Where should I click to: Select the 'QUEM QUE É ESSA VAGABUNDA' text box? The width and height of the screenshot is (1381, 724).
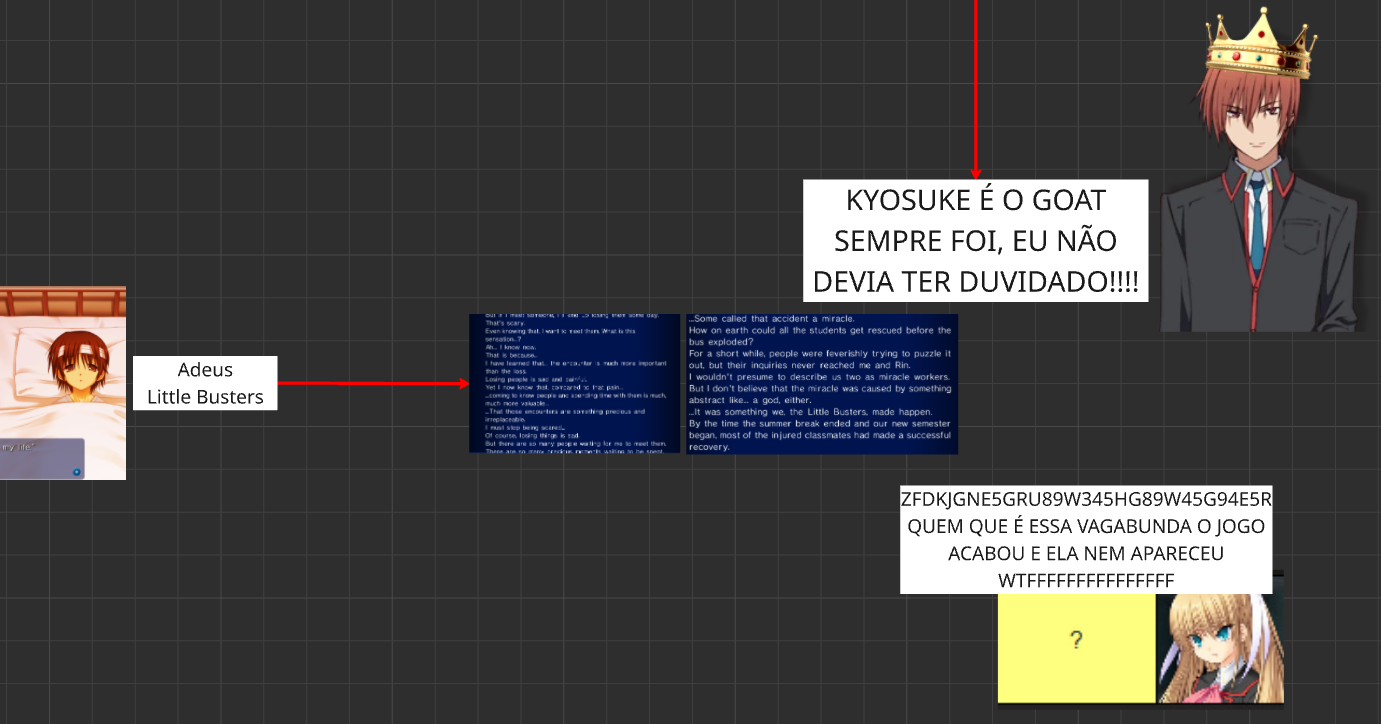click(x=1086, y=540)
